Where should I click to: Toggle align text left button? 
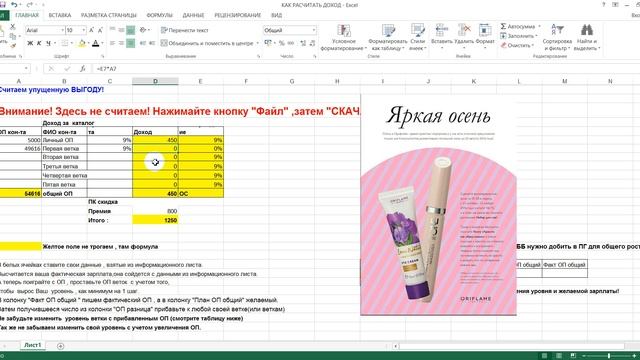tap(112, 43)
